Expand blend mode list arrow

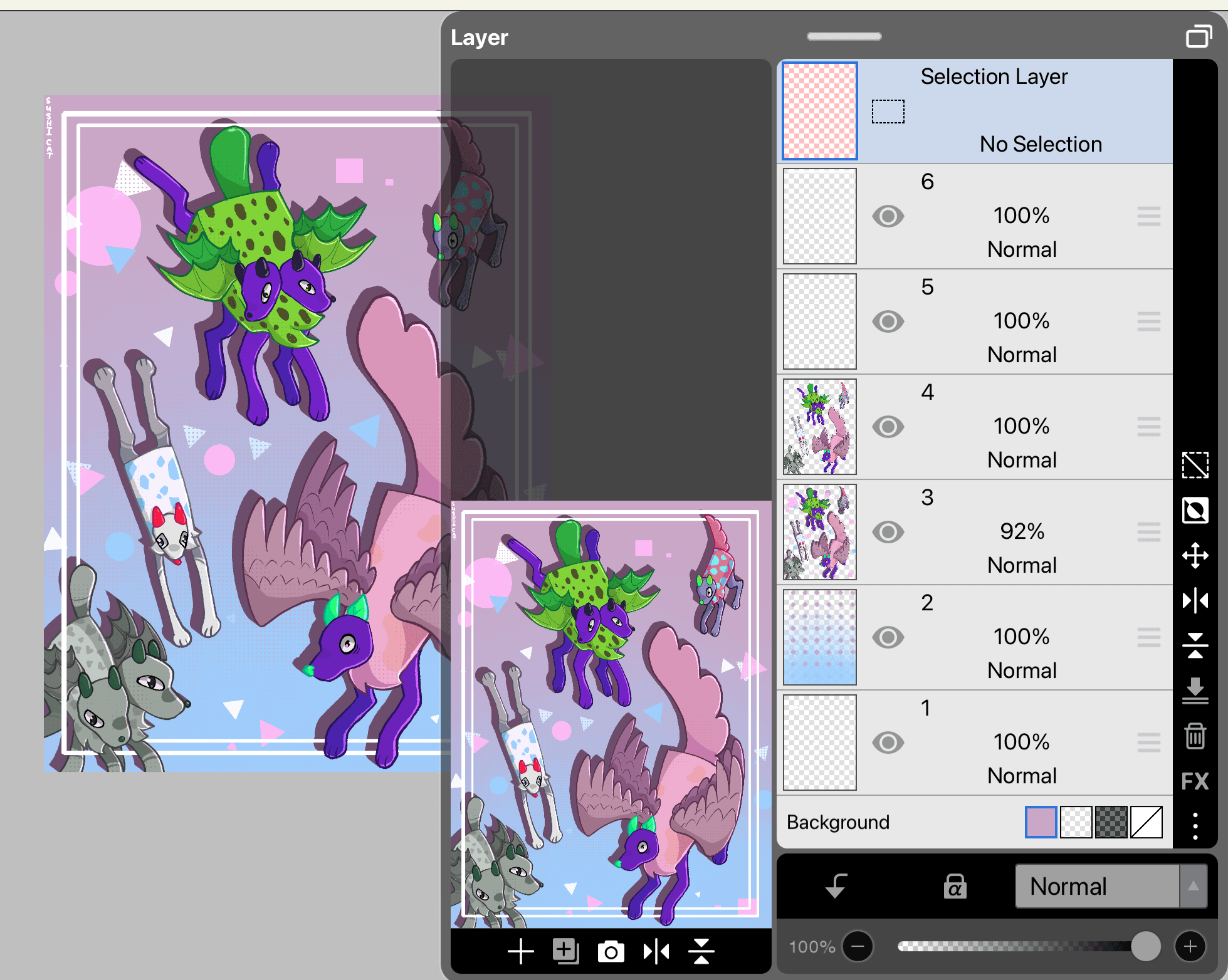click(x=1194, y=886)
